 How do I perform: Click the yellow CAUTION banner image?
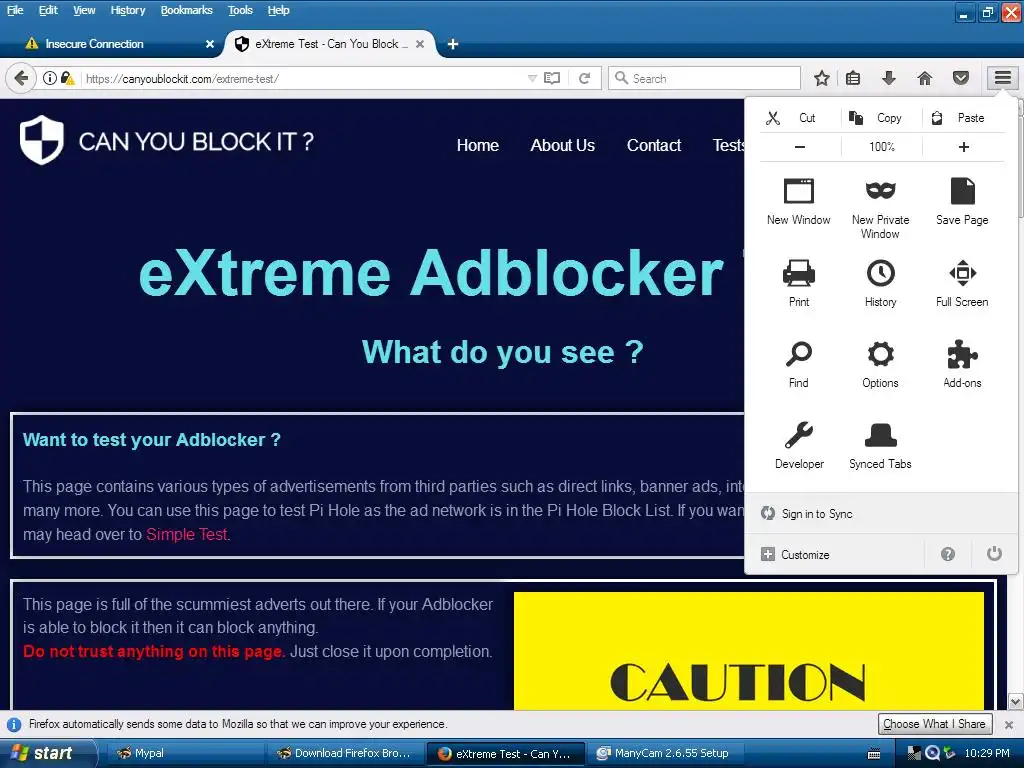(x=748, y=650)
